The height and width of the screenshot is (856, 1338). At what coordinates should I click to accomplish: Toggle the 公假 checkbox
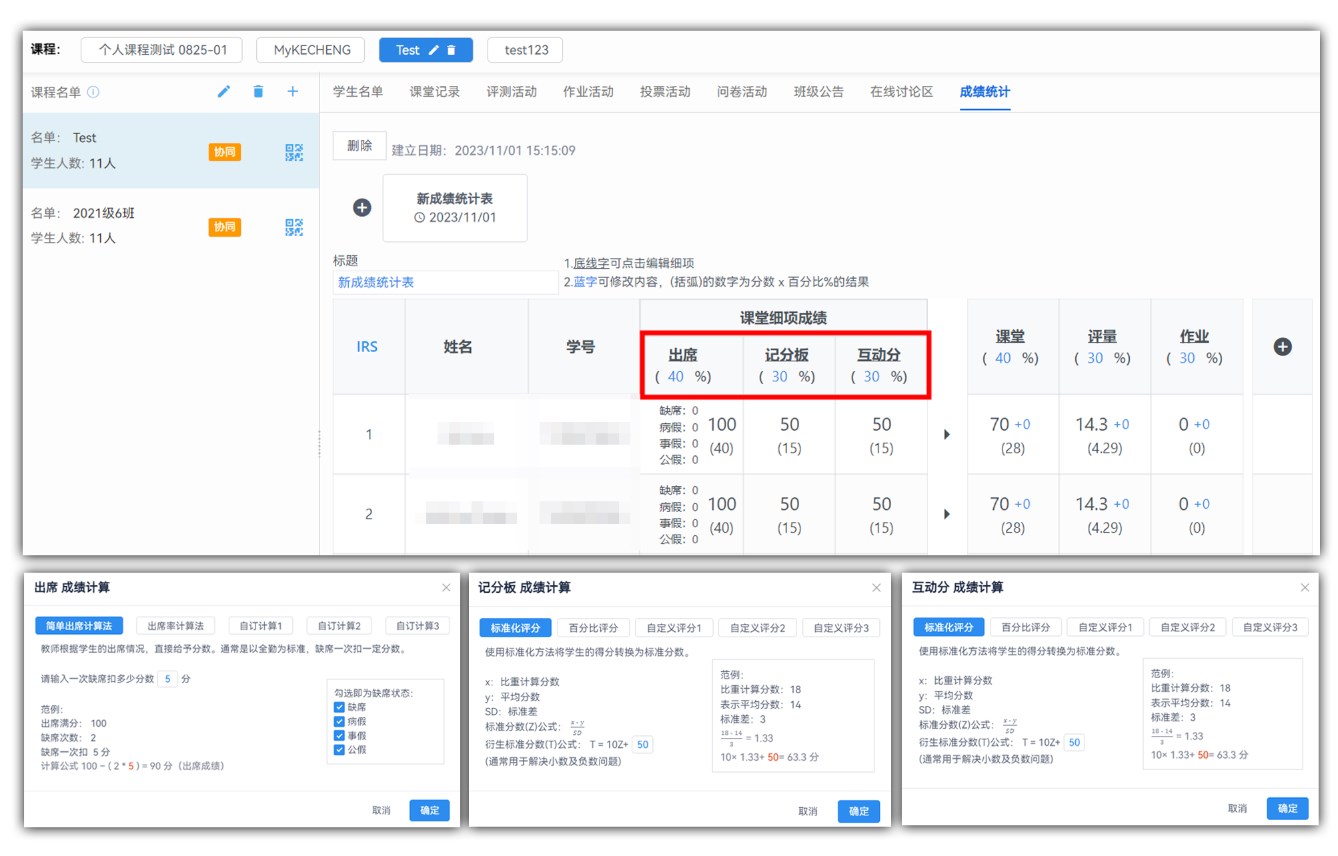tap(340, 749)
